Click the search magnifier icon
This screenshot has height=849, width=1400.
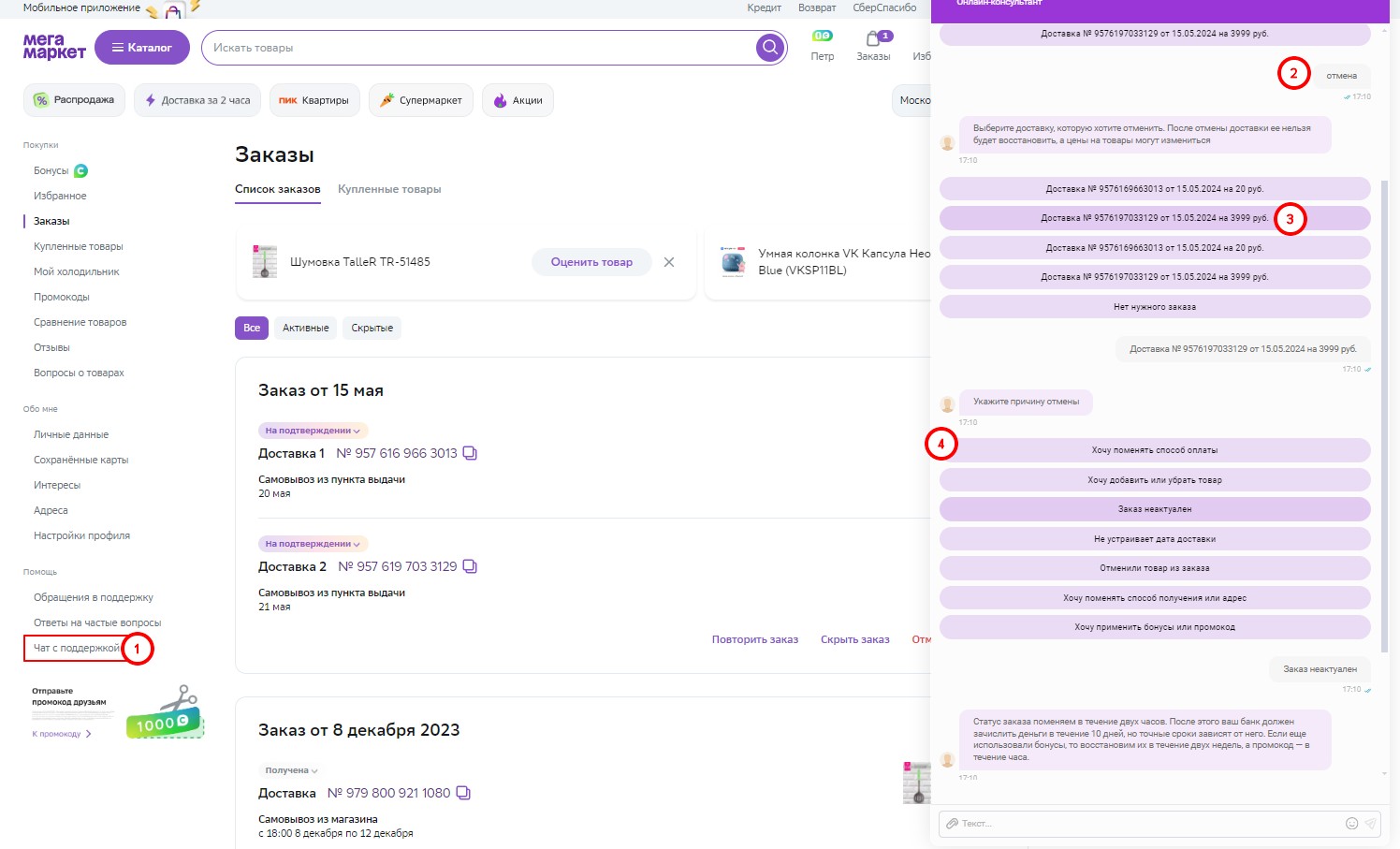click(x=770, y=48)
